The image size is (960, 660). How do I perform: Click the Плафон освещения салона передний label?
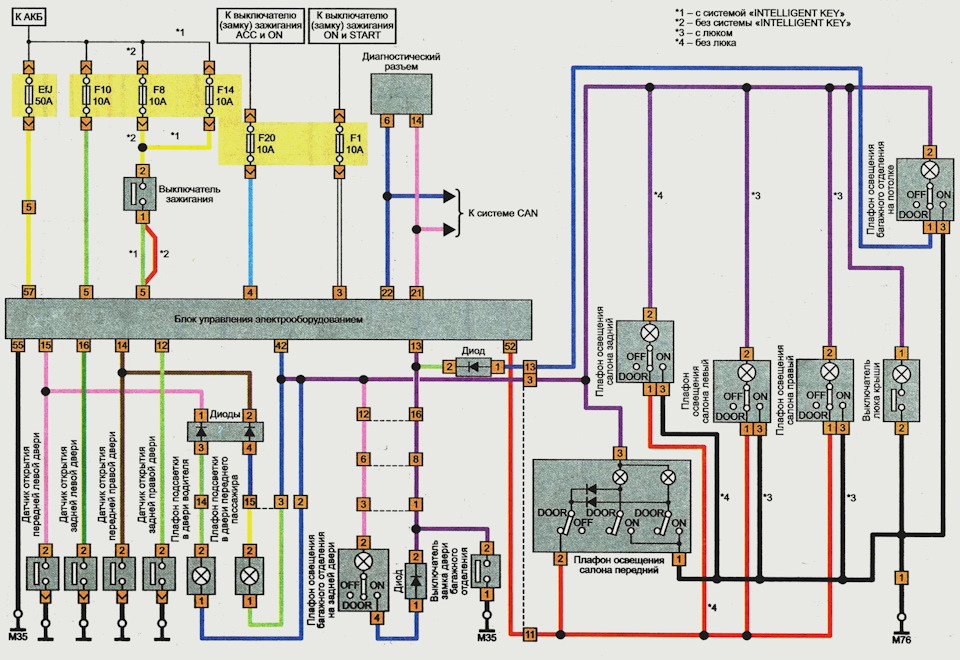pyautogui.click(x=619, y=565)
